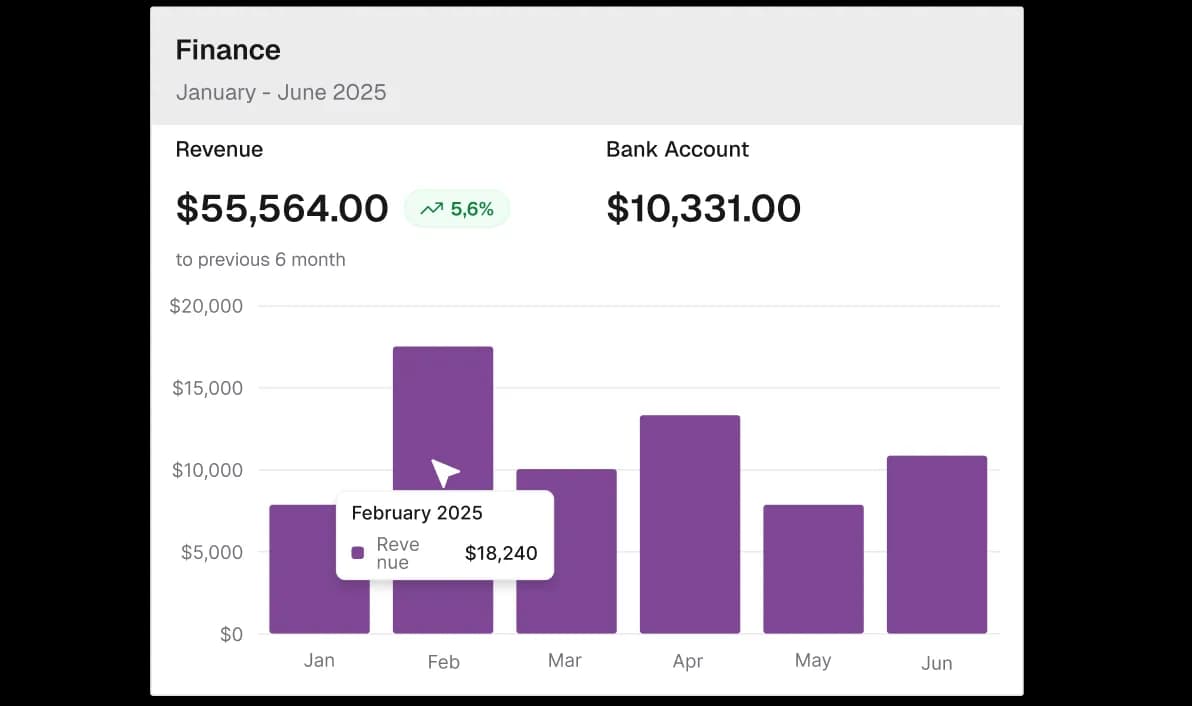
Task: Click the Jun month axis label
Action: click(x=937, y=662)
